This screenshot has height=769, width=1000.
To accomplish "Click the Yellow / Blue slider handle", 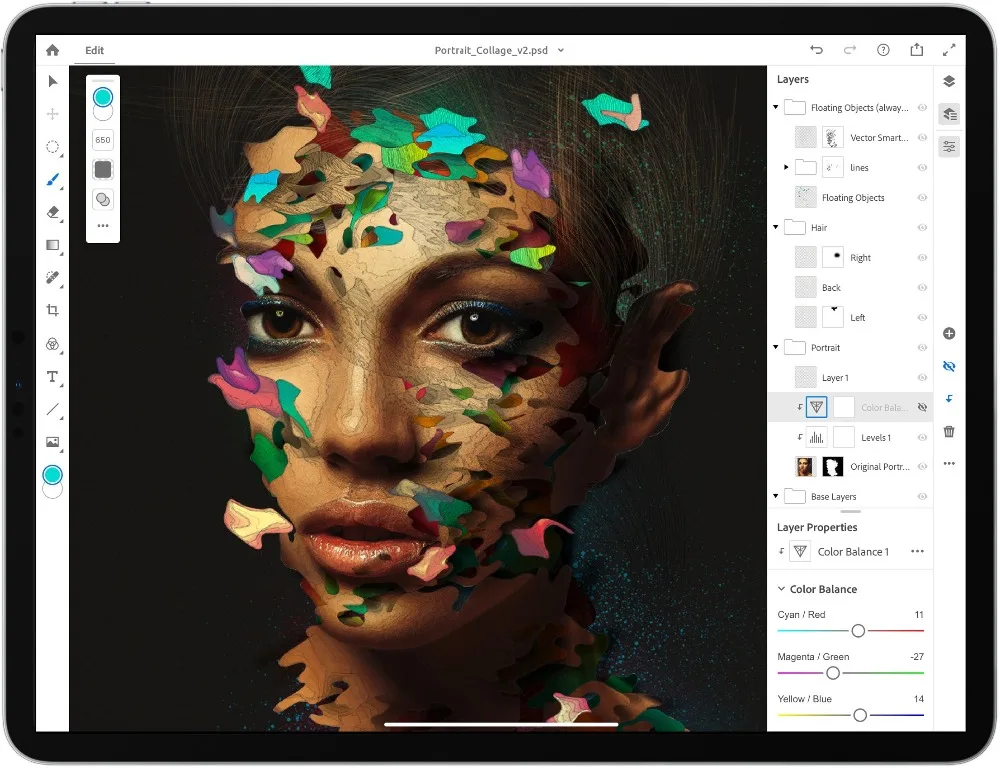I will point(860,715).
